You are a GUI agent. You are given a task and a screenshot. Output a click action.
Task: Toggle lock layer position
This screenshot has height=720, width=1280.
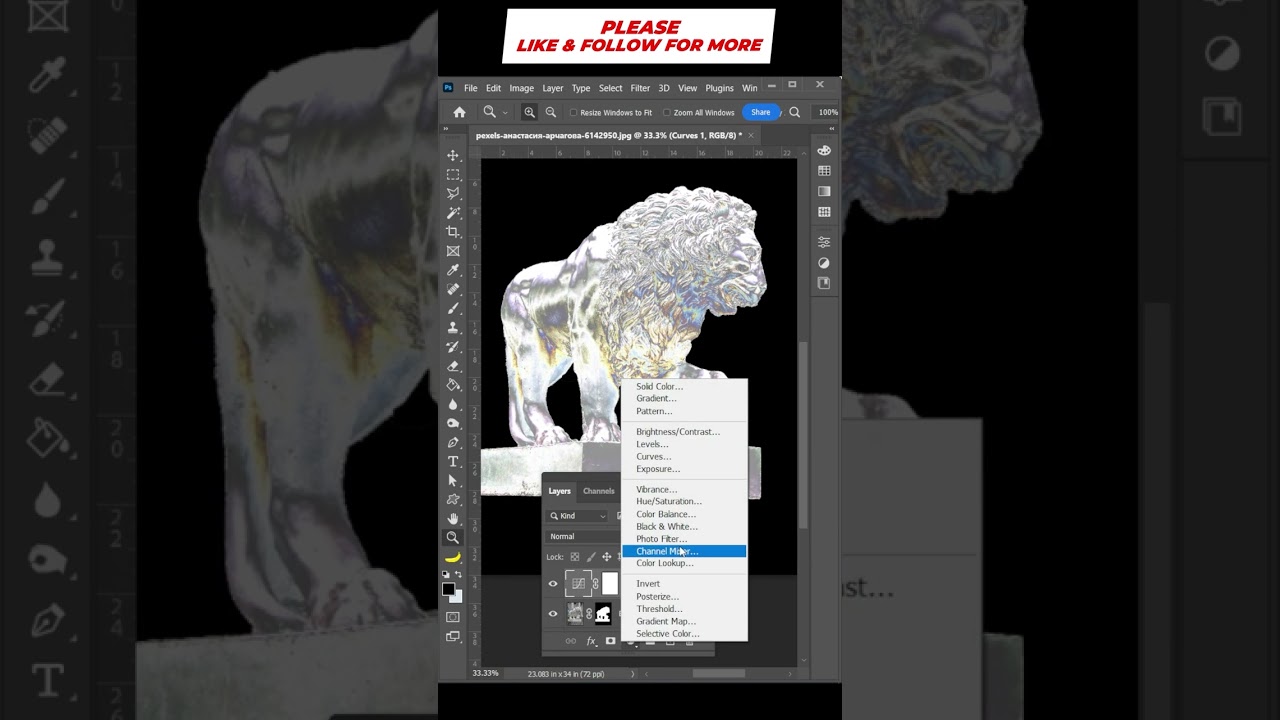[606, 557]
